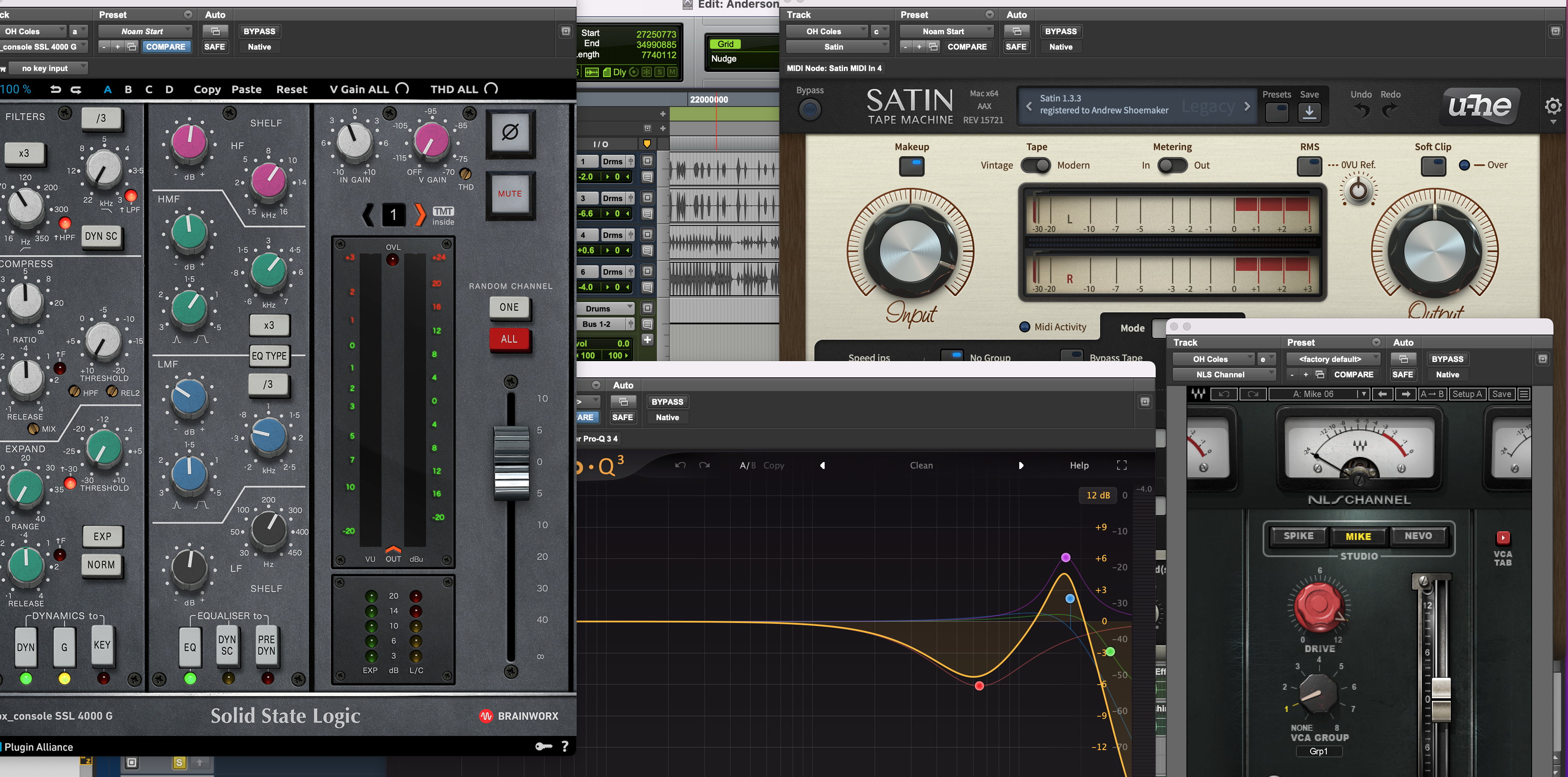Click Pro-Q 3 redo icon

(x=704, y=465)
